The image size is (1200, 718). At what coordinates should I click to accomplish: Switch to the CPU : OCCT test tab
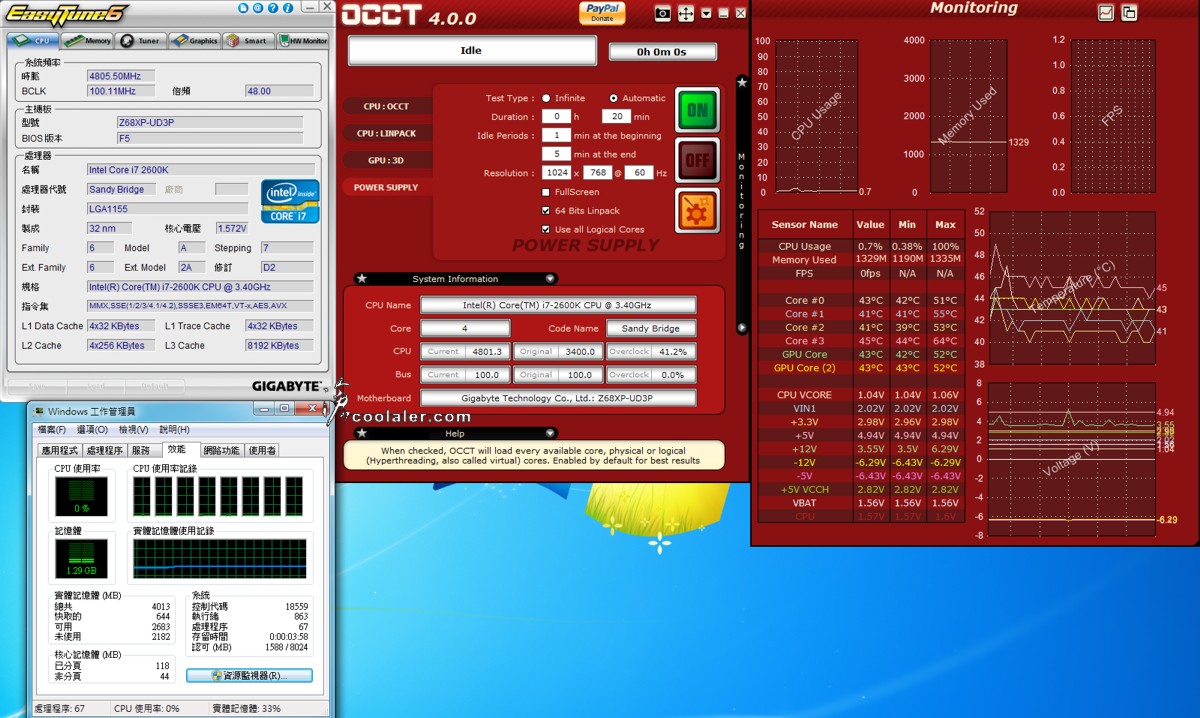click(x=387, y=106)
